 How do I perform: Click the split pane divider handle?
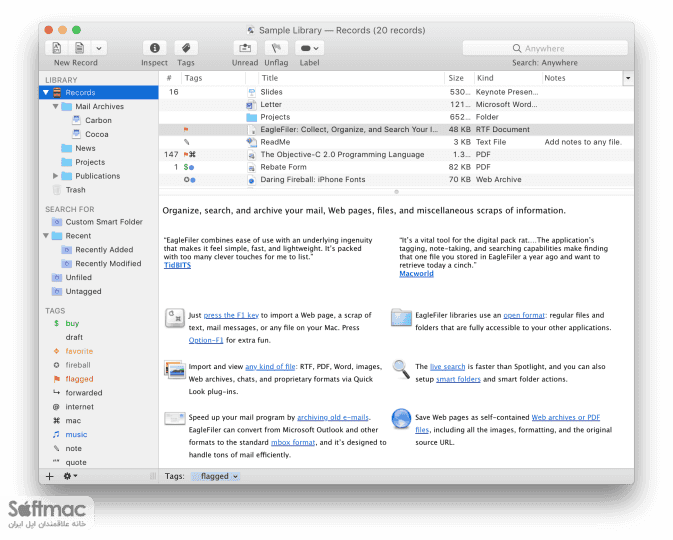[397, 191]
